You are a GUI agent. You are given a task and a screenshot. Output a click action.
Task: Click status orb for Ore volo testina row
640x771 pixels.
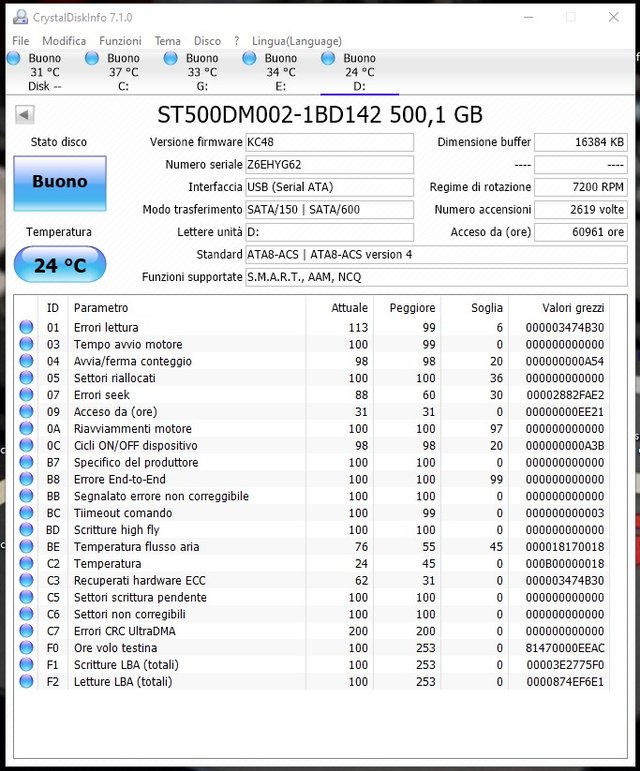[26, 648]
